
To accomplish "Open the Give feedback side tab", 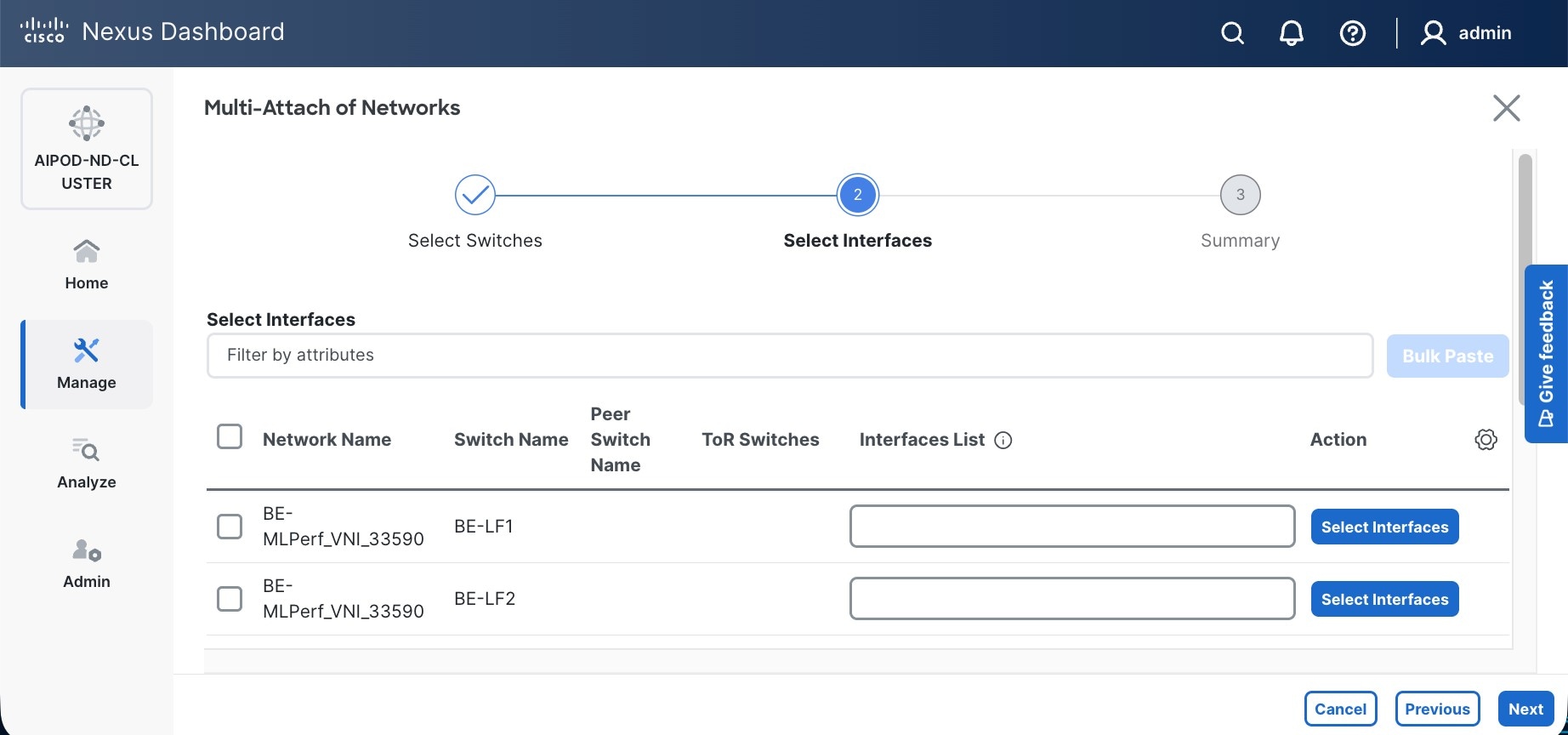I will [x=1546, y=354].
